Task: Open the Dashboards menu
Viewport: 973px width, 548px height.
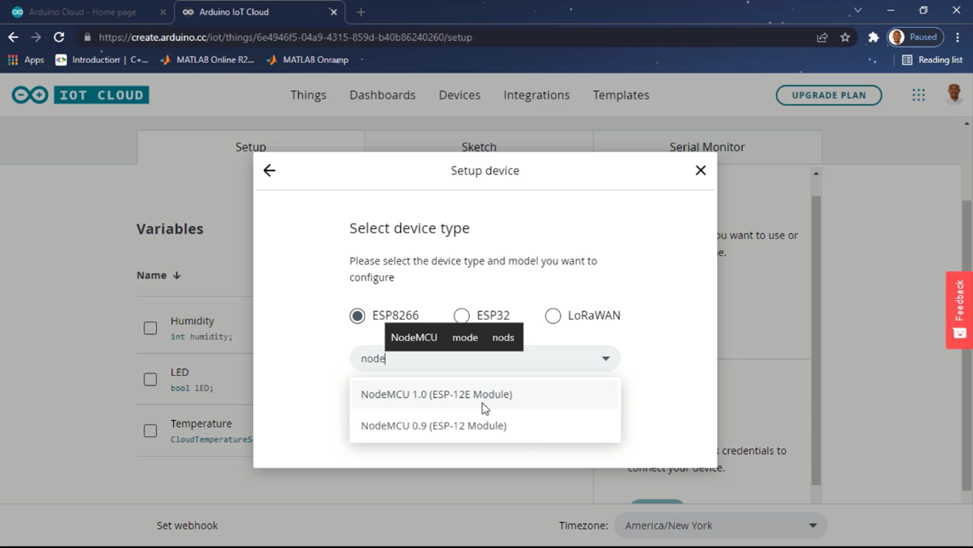Action: [x=382, y=95]
